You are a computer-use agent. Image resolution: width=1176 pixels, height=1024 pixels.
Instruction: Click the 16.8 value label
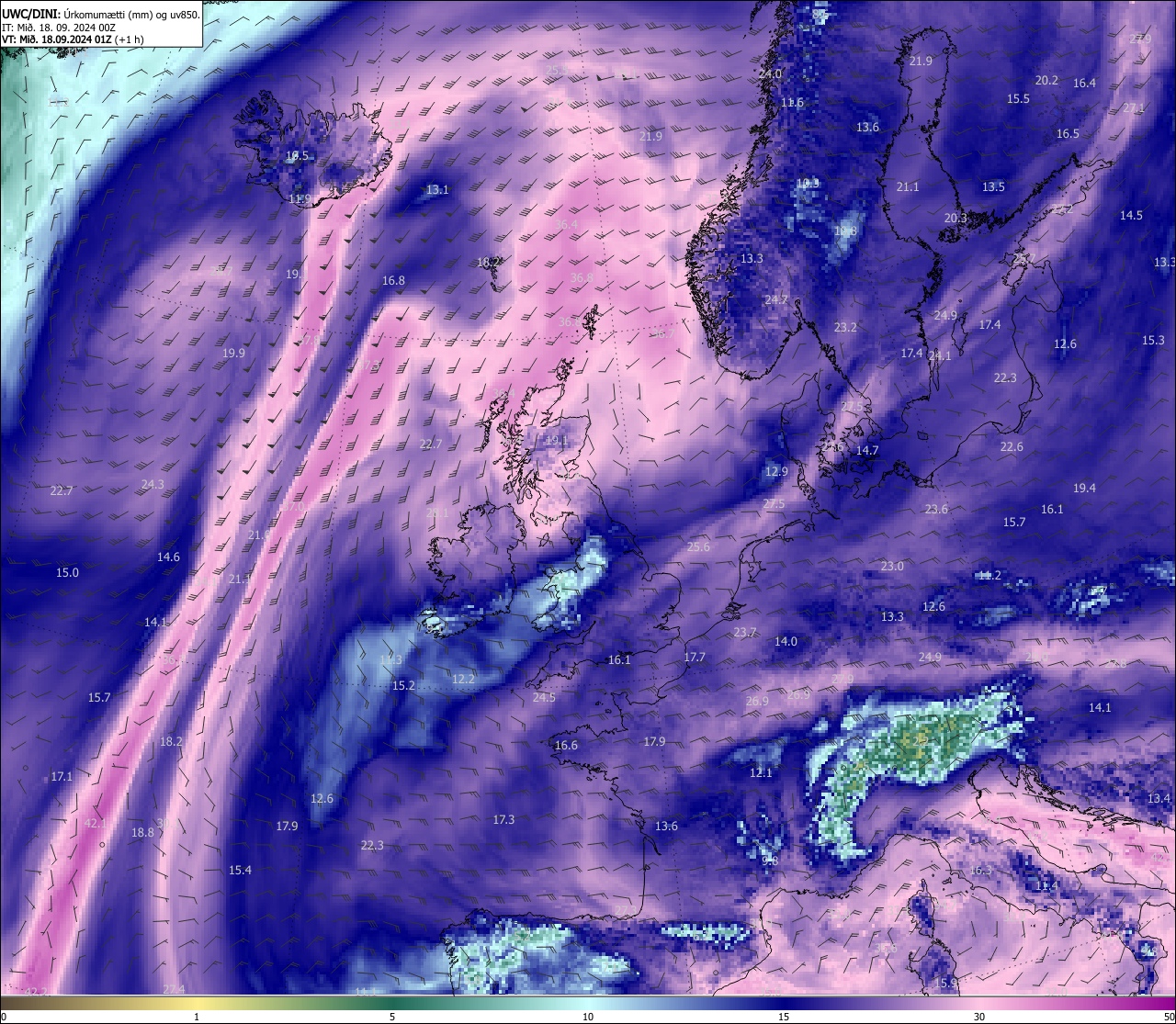click(x=393, y=281)
